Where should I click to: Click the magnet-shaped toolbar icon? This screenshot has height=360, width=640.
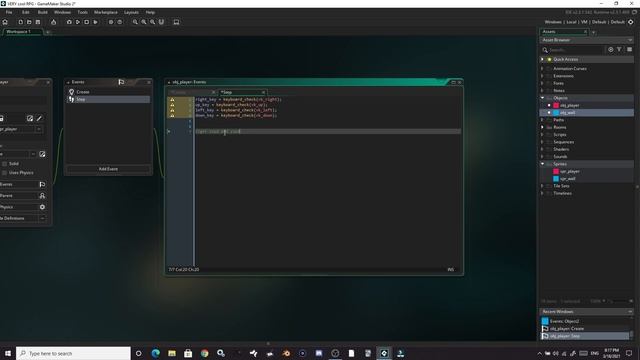coord(161,22)
